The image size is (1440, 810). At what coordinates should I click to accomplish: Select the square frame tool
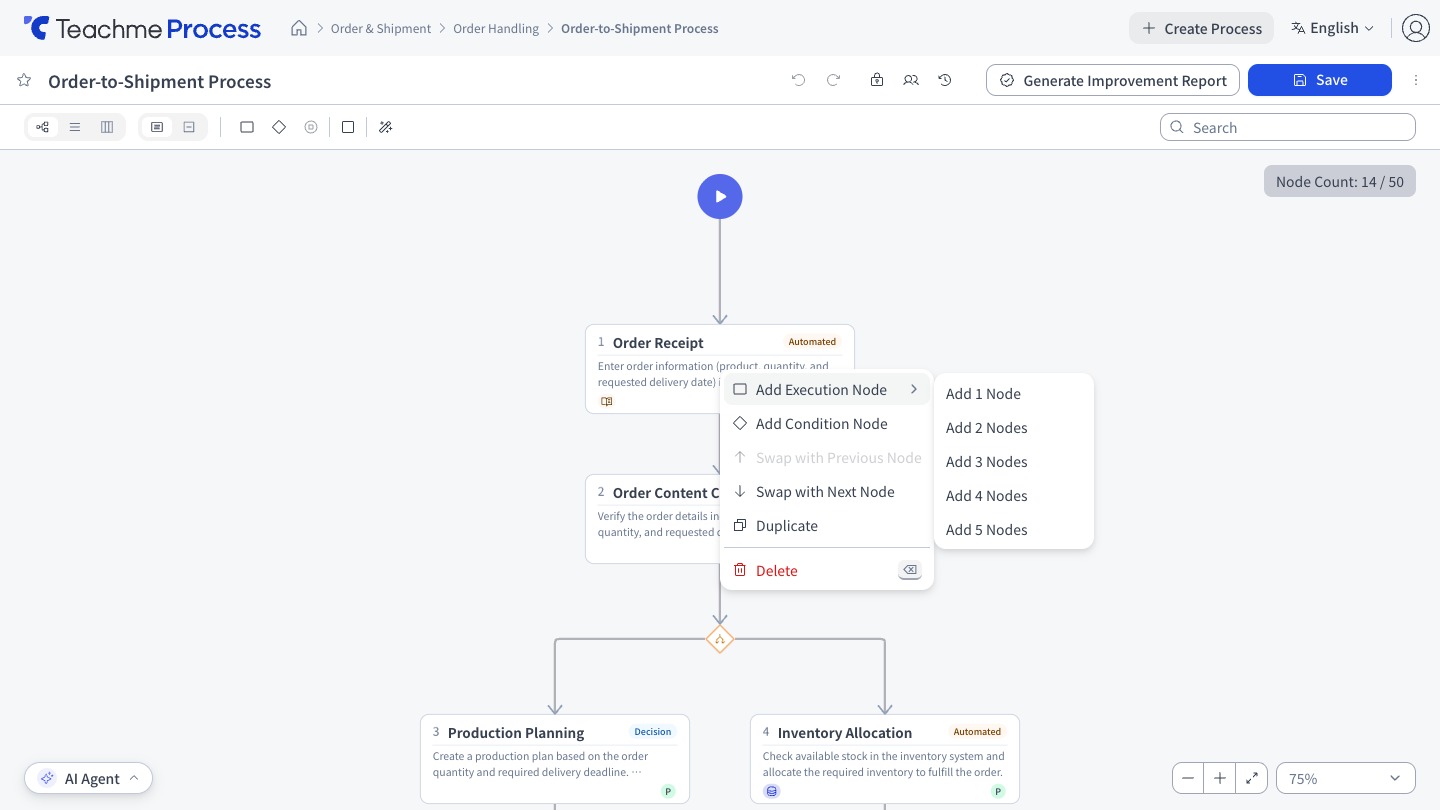point(348,127)
